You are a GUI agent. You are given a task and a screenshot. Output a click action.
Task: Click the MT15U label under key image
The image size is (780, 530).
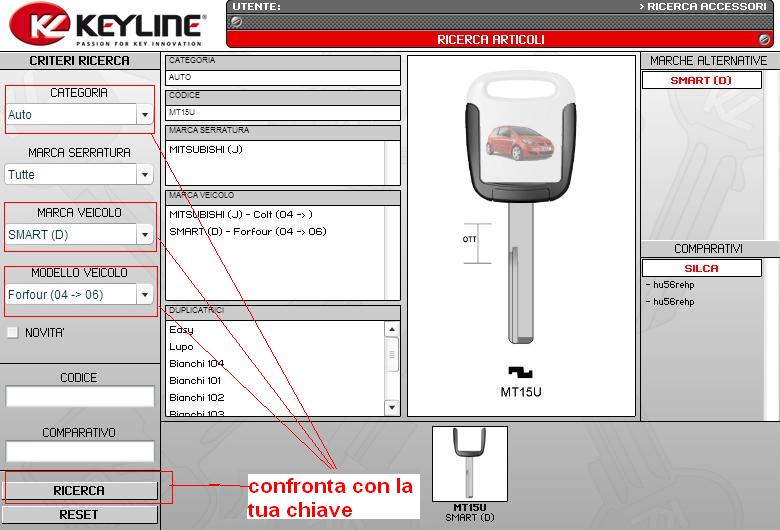[x=521, y=392]
